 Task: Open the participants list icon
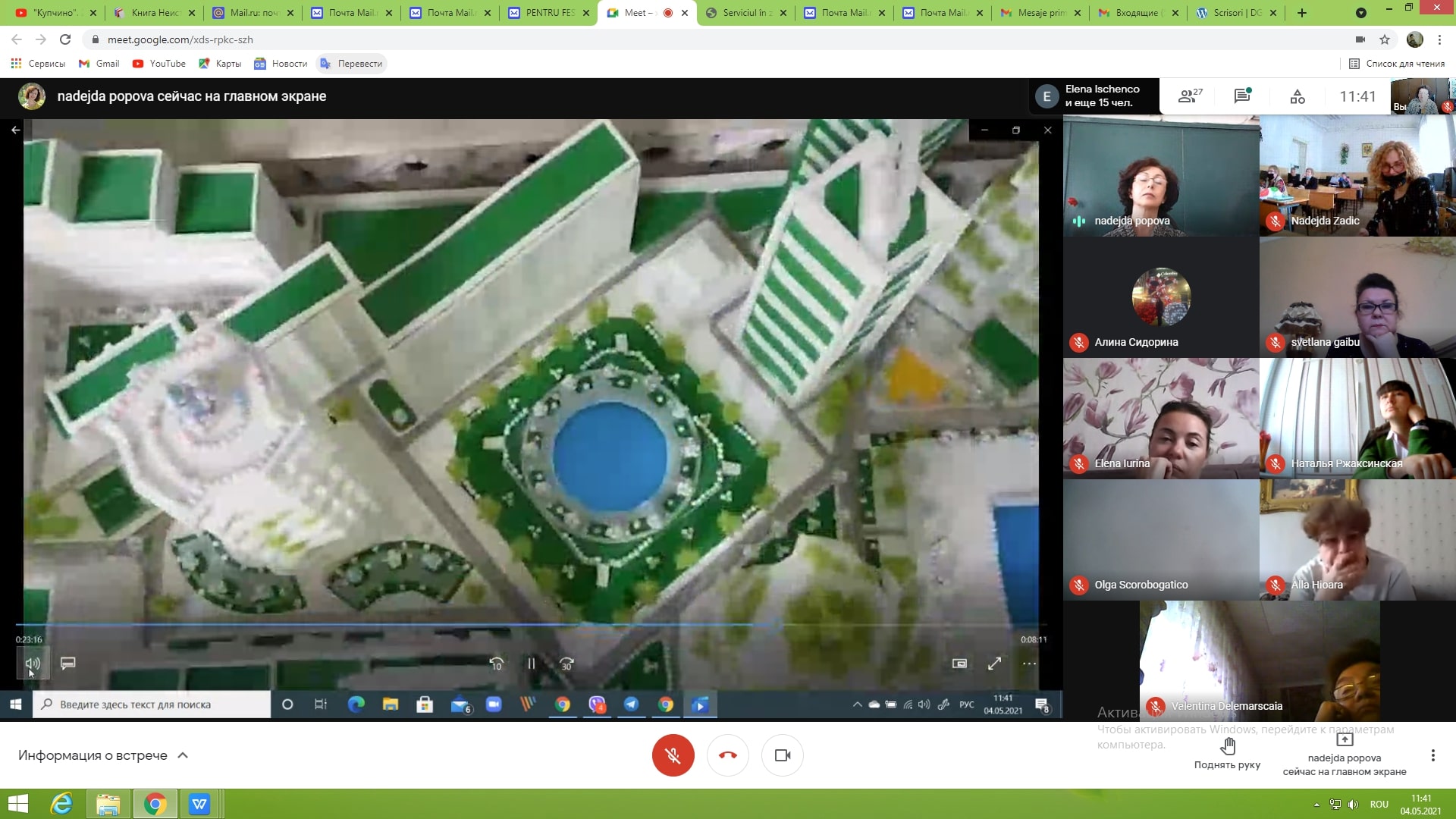1189,96
